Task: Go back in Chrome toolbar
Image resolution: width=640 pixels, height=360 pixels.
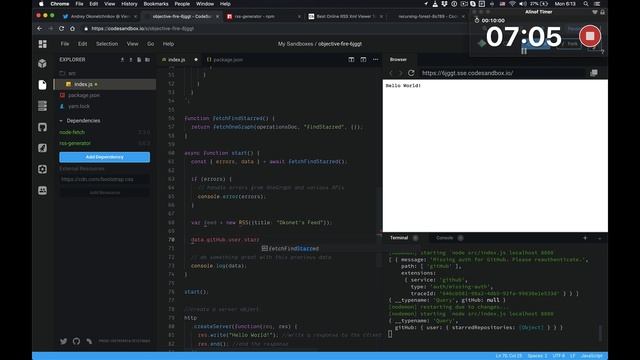Action: tap(40, 29)
